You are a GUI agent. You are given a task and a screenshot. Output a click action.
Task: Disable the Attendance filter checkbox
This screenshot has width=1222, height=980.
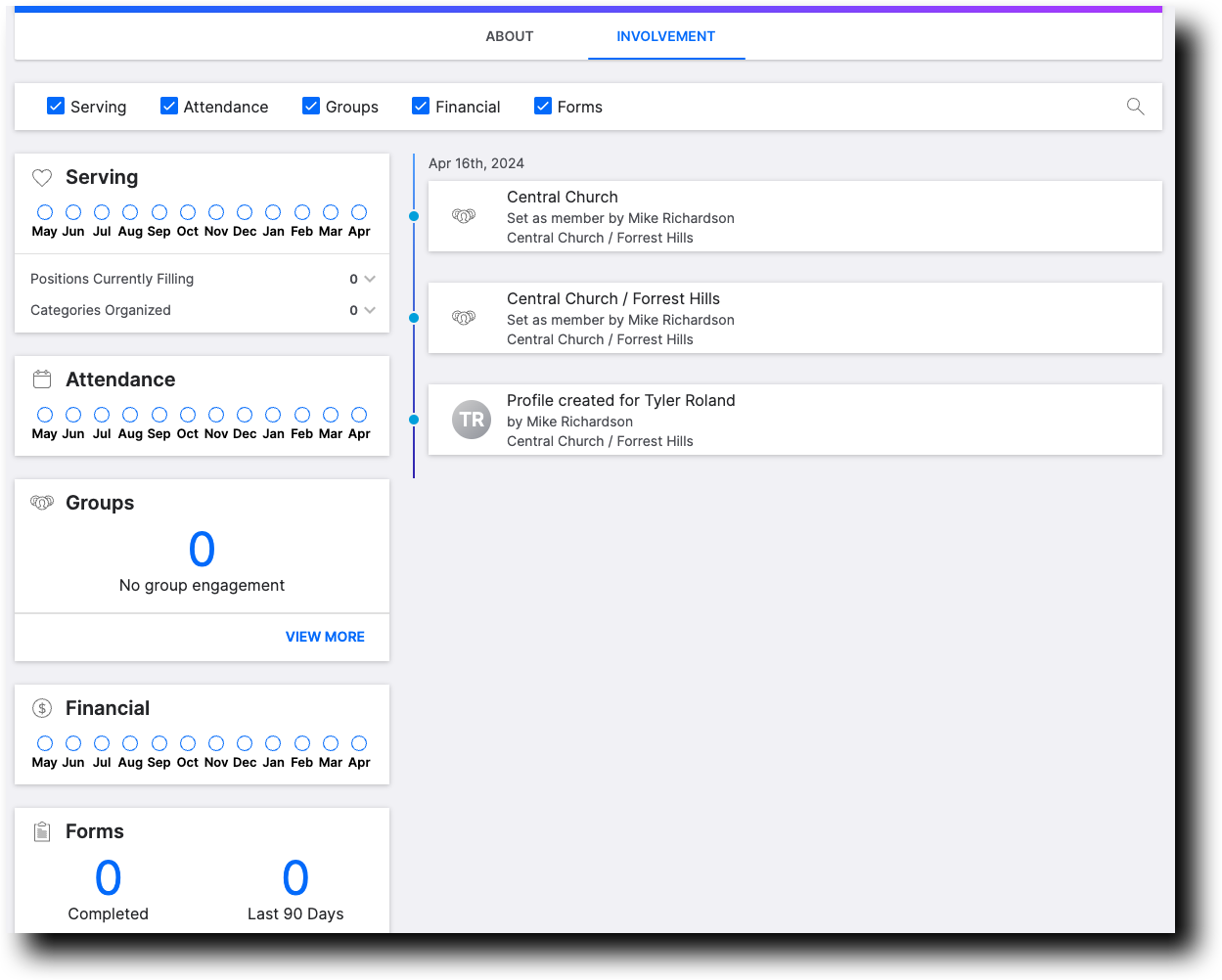168,106
